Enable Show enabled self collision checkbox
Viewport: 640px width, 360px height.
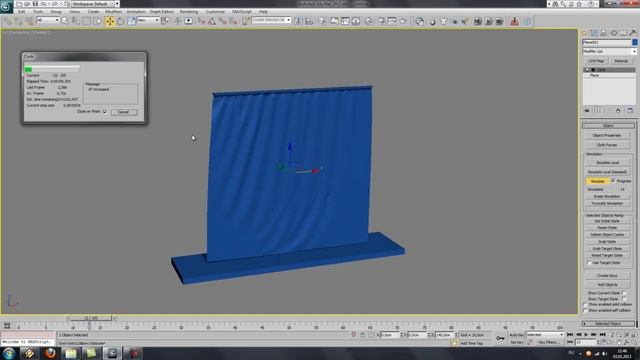pos(585,311)
